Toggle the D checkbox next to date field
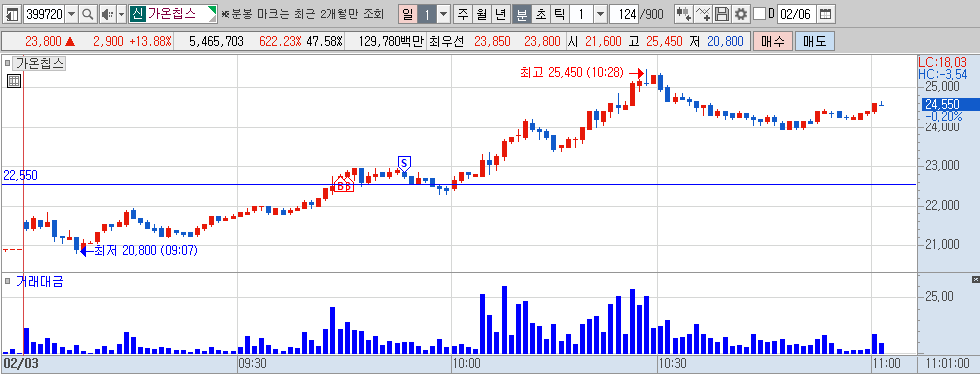The width and height of the screenshot is (980, 374). (759, 13)
